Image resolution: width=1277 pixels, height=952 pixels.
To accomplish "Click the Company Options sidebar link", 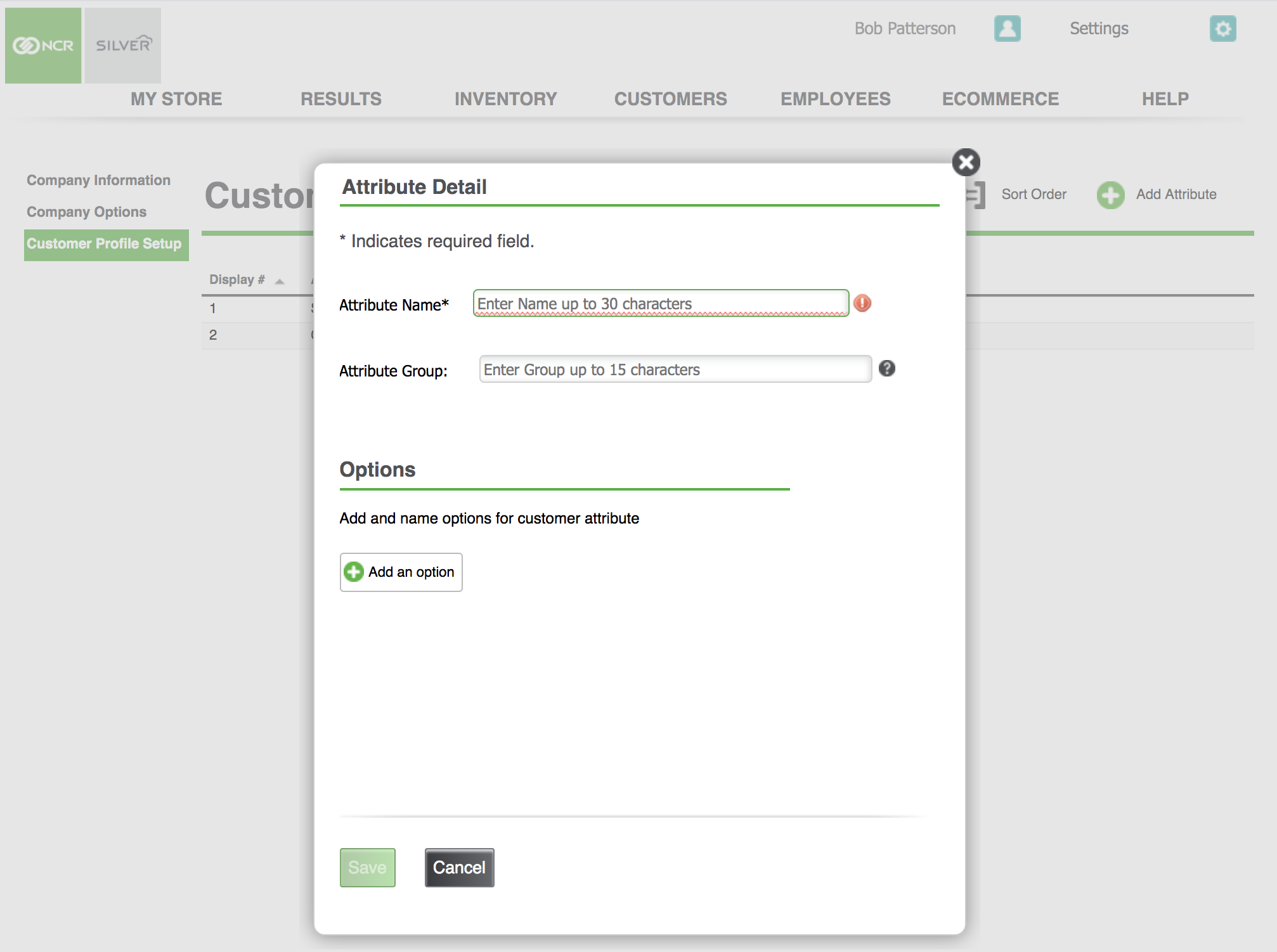I will [87, 211].
